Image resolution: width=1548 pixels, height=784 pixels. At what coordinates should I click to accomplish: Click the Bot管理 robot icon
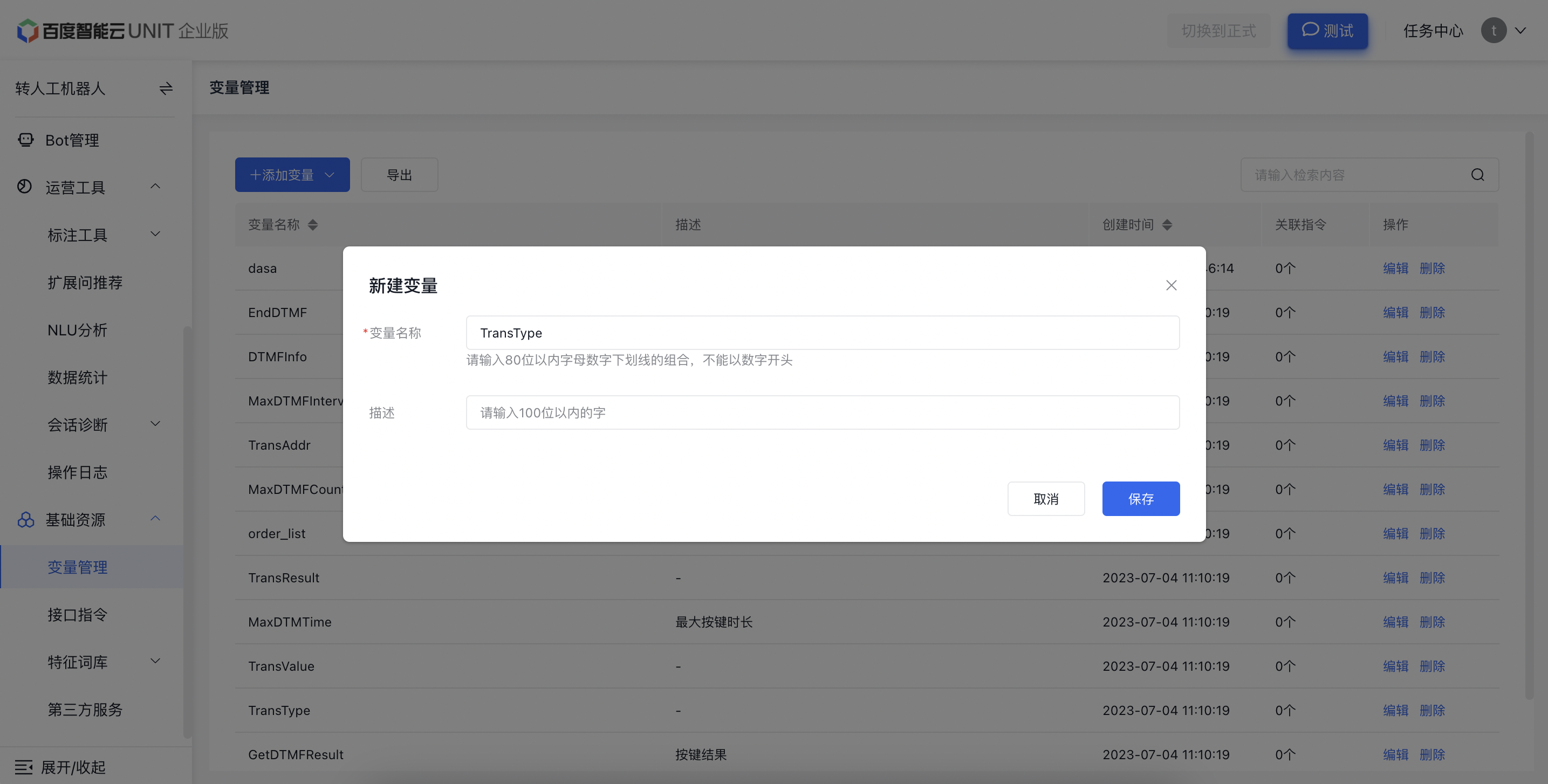tap(26, 140)
